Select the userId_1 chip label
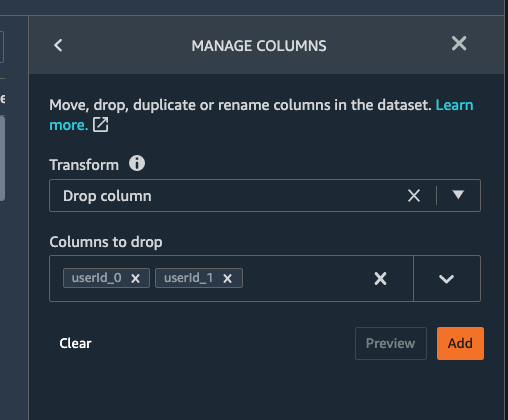 188,278
